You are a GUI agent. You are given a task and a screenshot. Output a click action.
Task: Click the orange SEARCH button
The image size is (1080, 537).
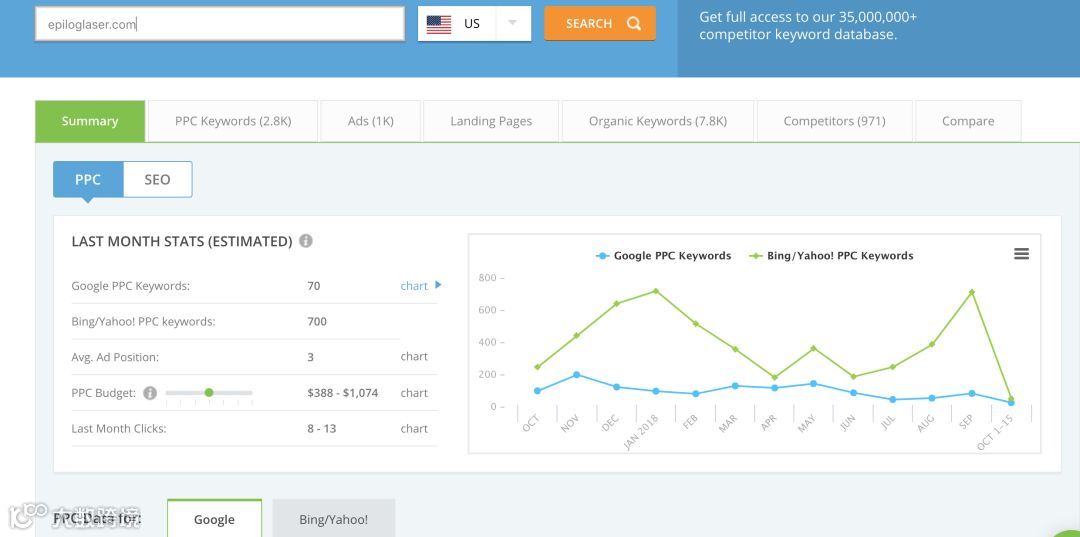click(x=600, y=23)
